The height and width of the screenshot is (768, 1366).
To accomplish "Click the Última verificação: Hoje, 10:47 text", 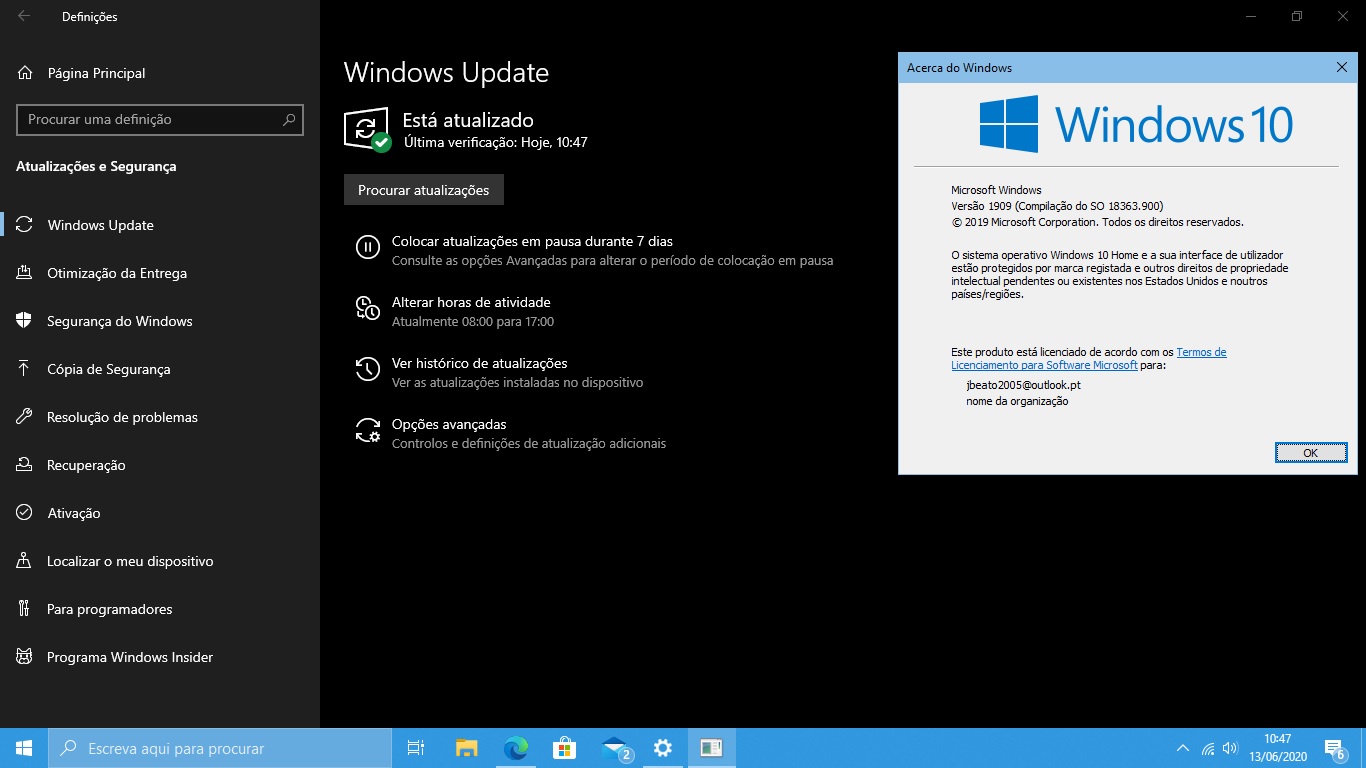I will coord(496,142).
